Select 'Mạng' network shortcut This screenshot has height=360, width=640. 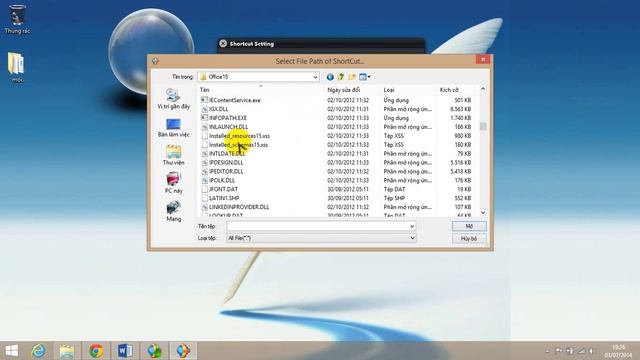click(x=173, y=211)
